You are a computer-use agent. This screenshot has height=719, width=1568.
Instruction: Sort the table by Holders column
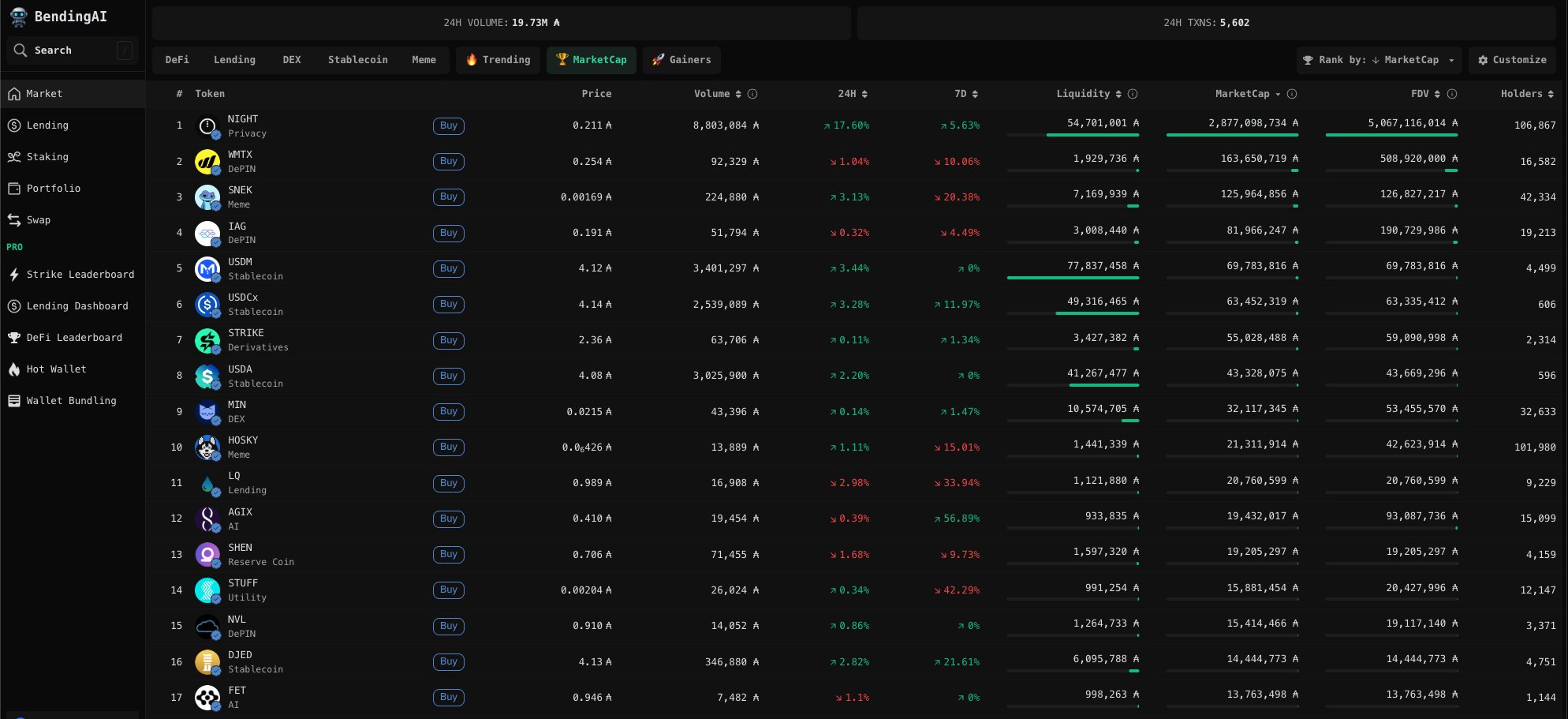[x=1526, y=94]
